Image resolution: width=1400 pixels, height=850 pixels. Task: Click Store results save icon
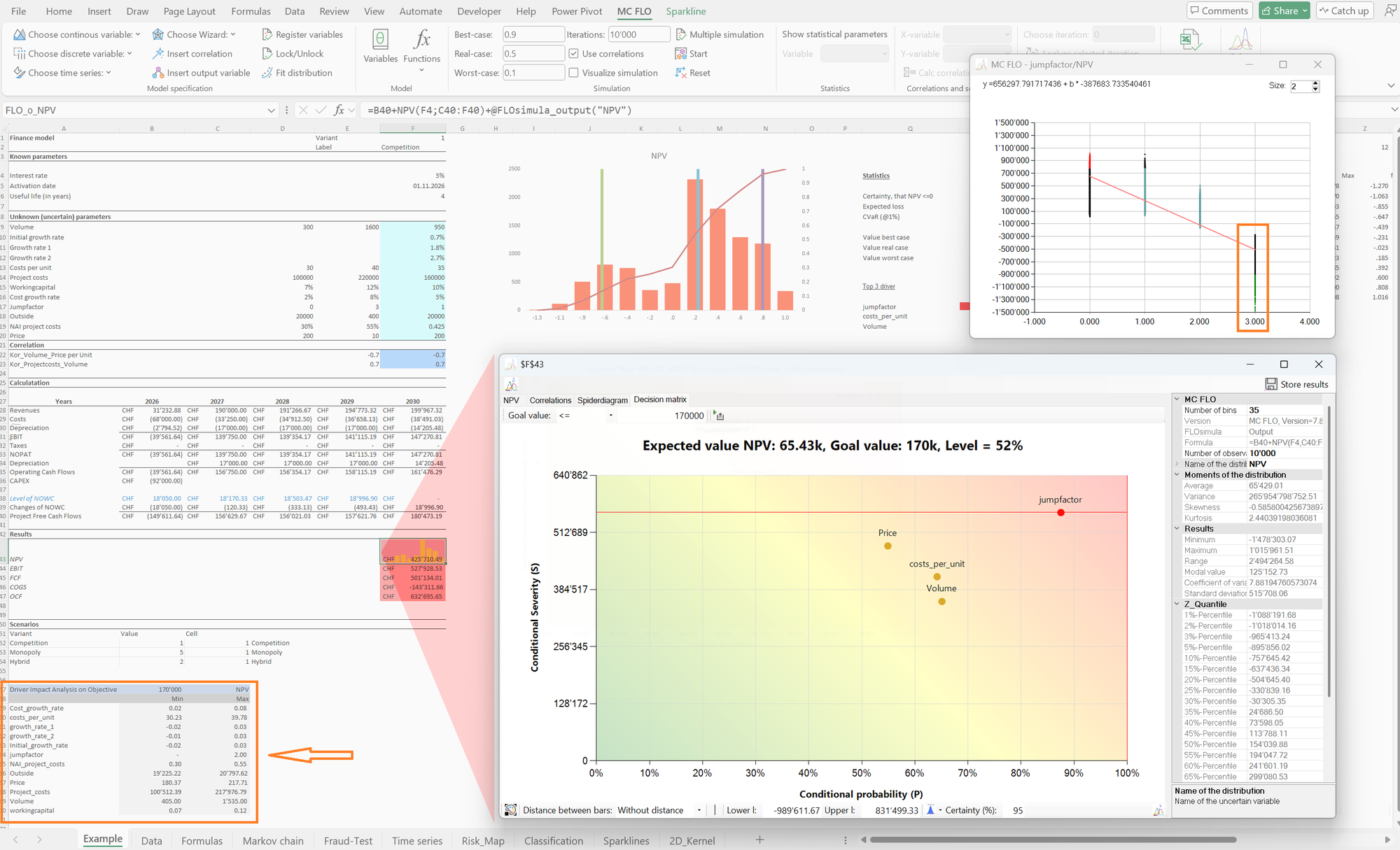click(1271, 384)
